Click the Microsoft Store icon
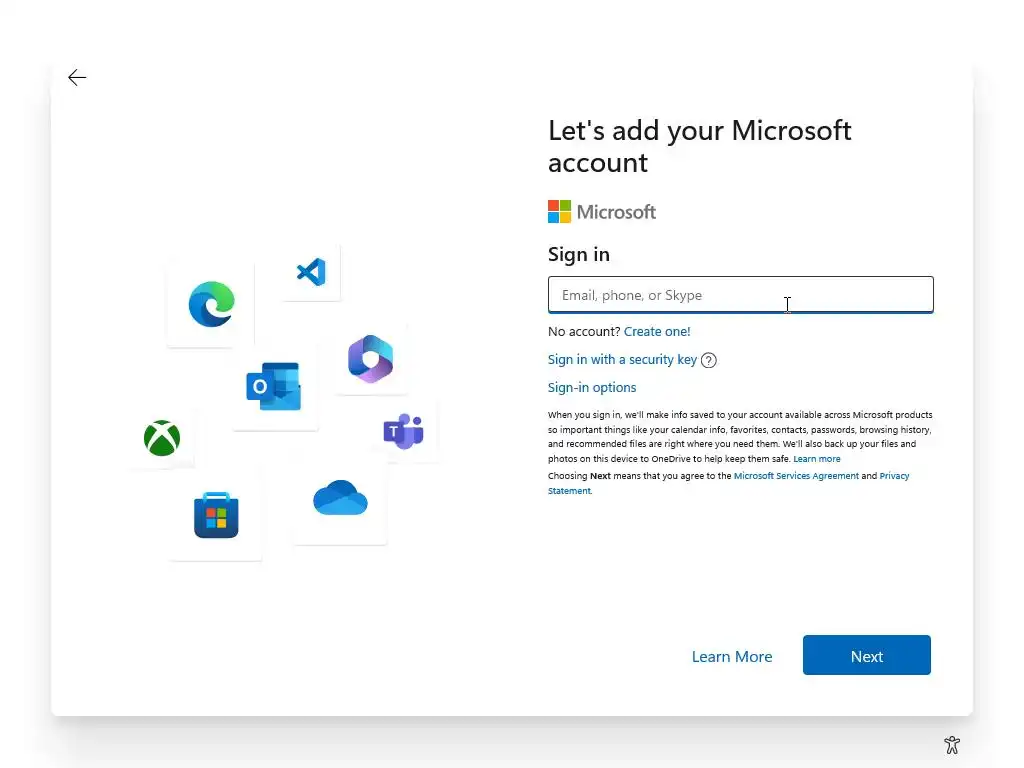Image resolution: width=1024 pixels, height=768 pixels. coord(216,515)
